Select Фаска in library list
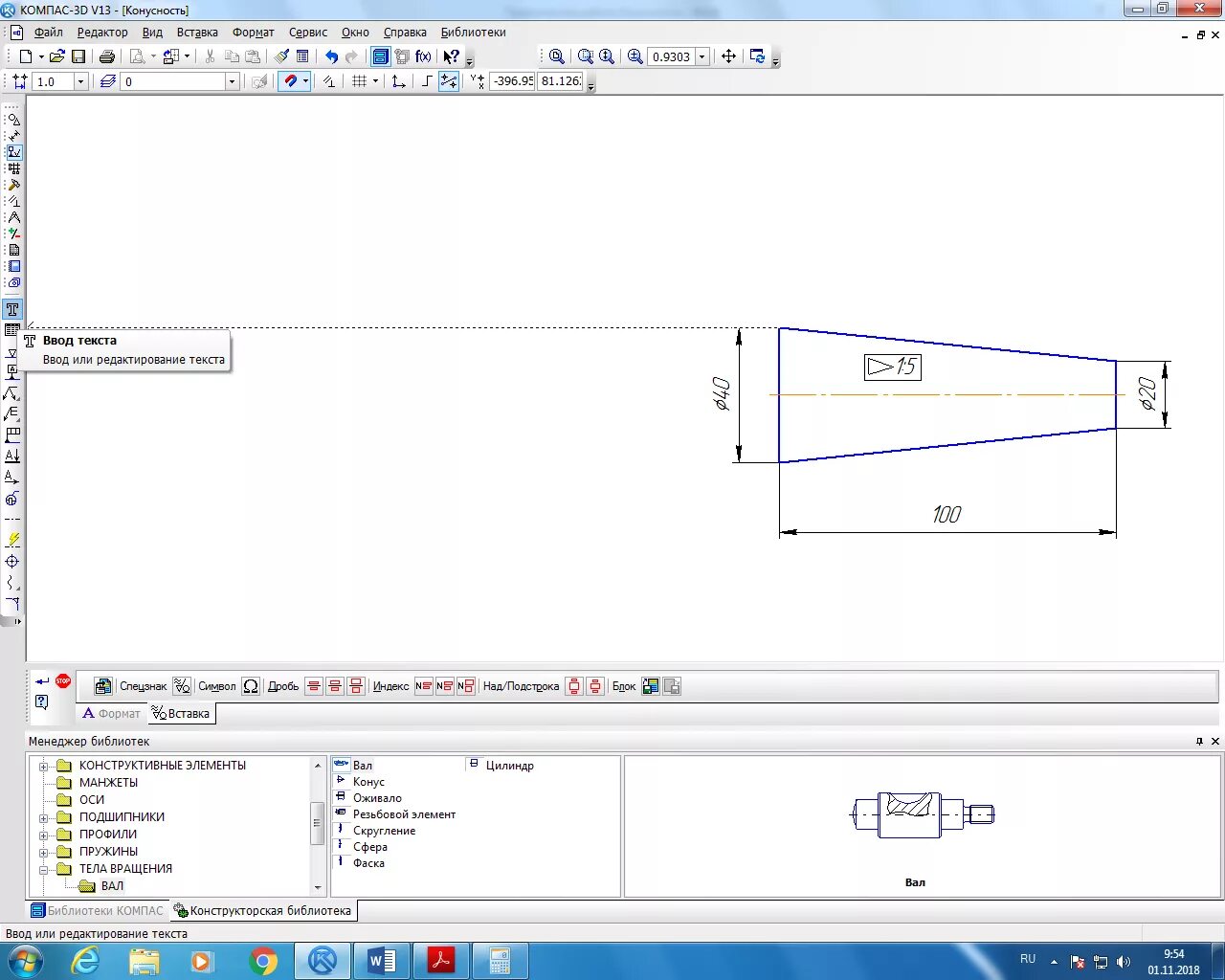The image size is (1225, 980). tap(368, 863)
